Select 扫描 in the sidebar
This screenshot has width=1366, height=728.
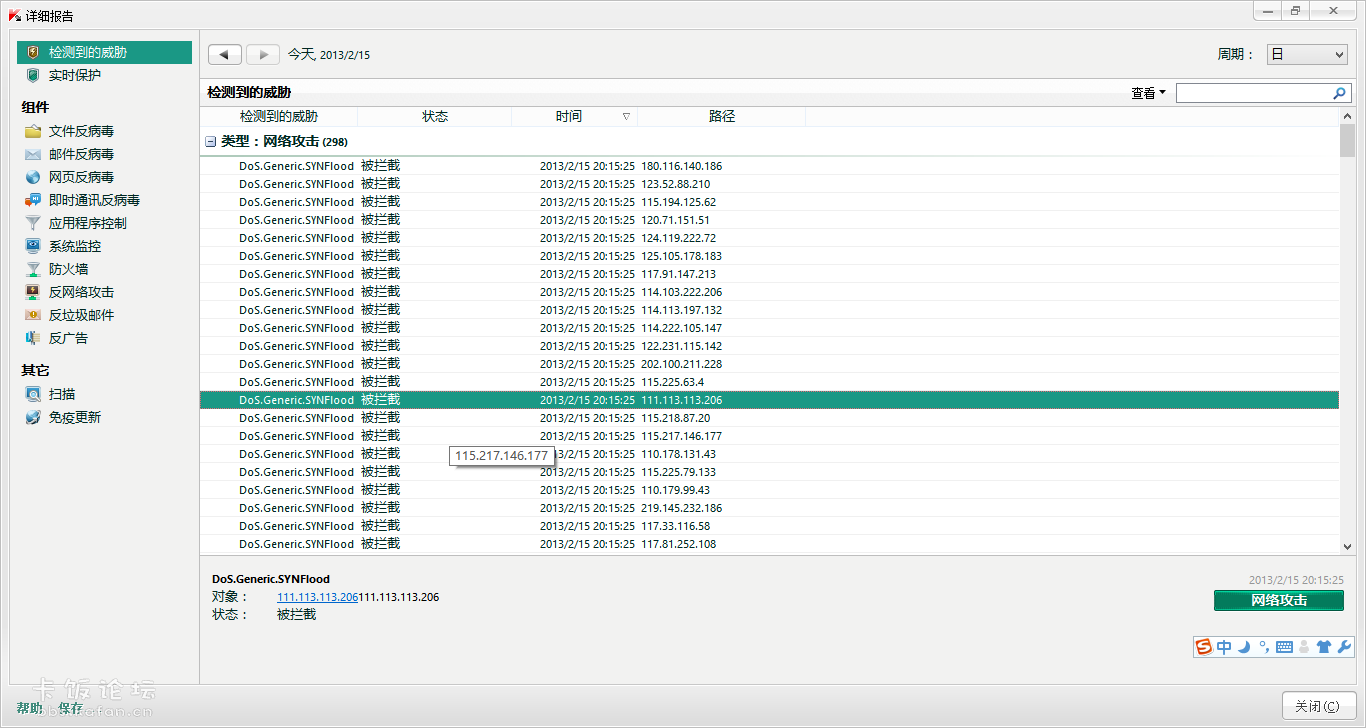click(x=62, y=394)
